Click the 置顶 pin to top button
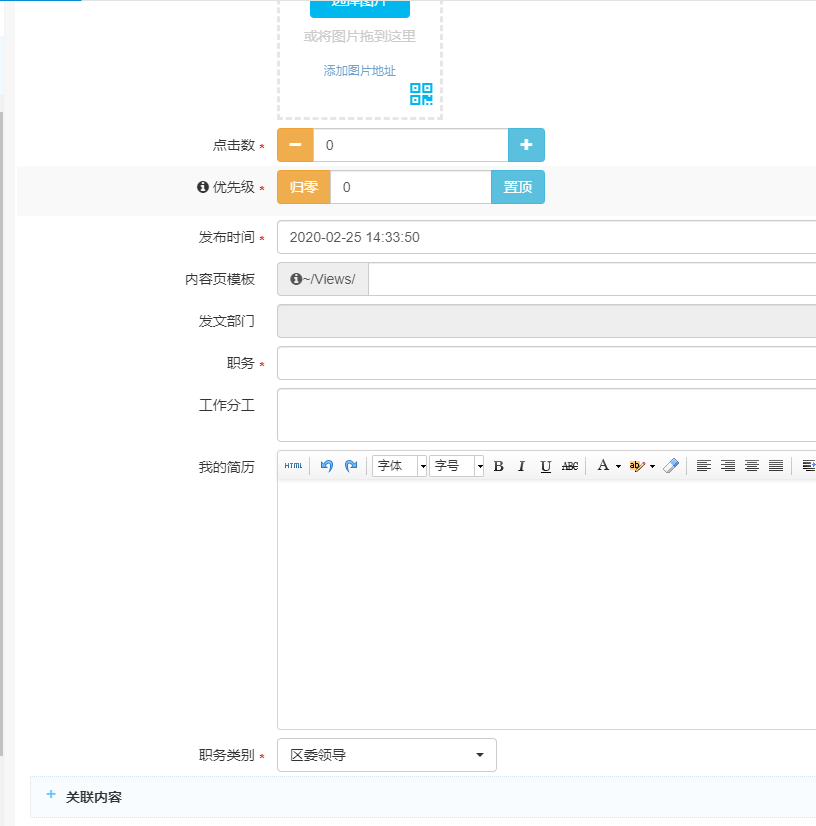 [x=517, y=187]
